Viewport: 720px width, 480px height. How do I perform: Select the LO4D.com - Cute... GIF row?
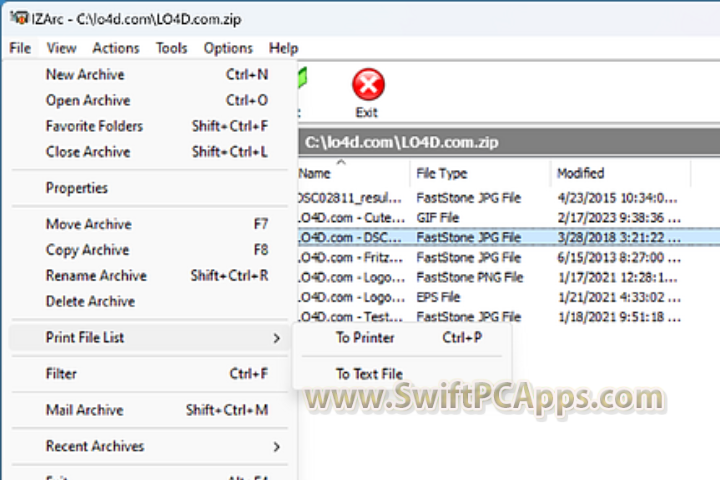(x=509, y=218)
